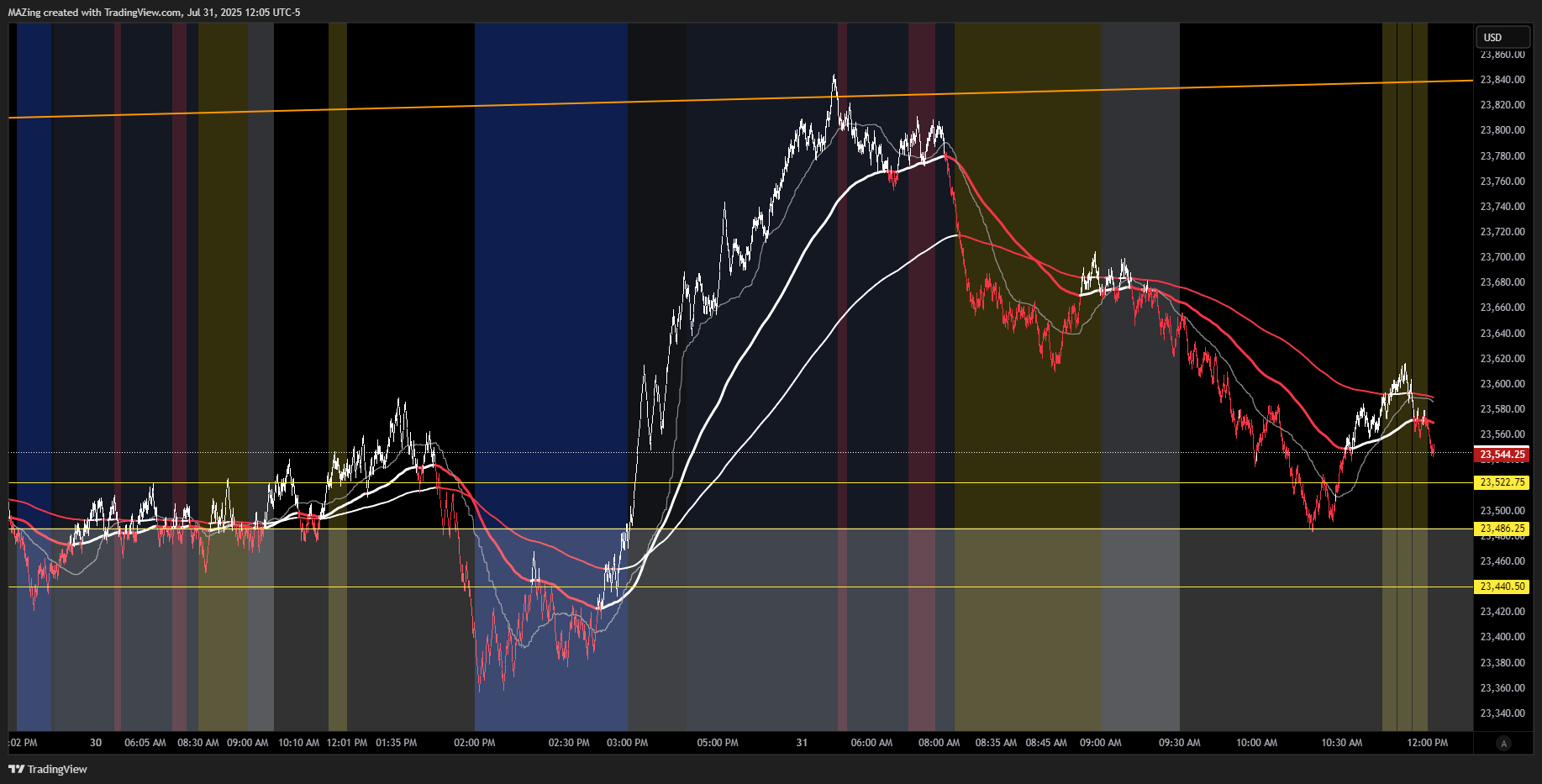Screen dimensions: 1542x784
Task: Click the 23,700.00 price axis value
Action: tap(1503, 257)
